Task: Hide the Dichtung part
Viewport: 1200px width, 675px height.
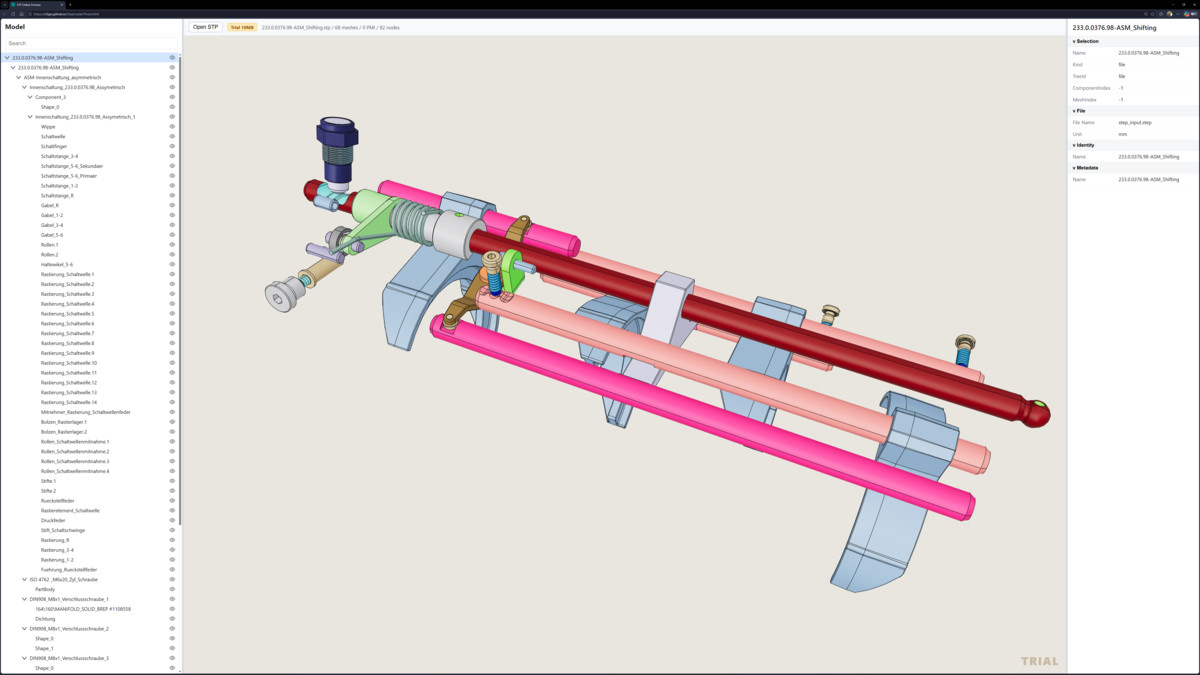Action: (x=172, y=619)
